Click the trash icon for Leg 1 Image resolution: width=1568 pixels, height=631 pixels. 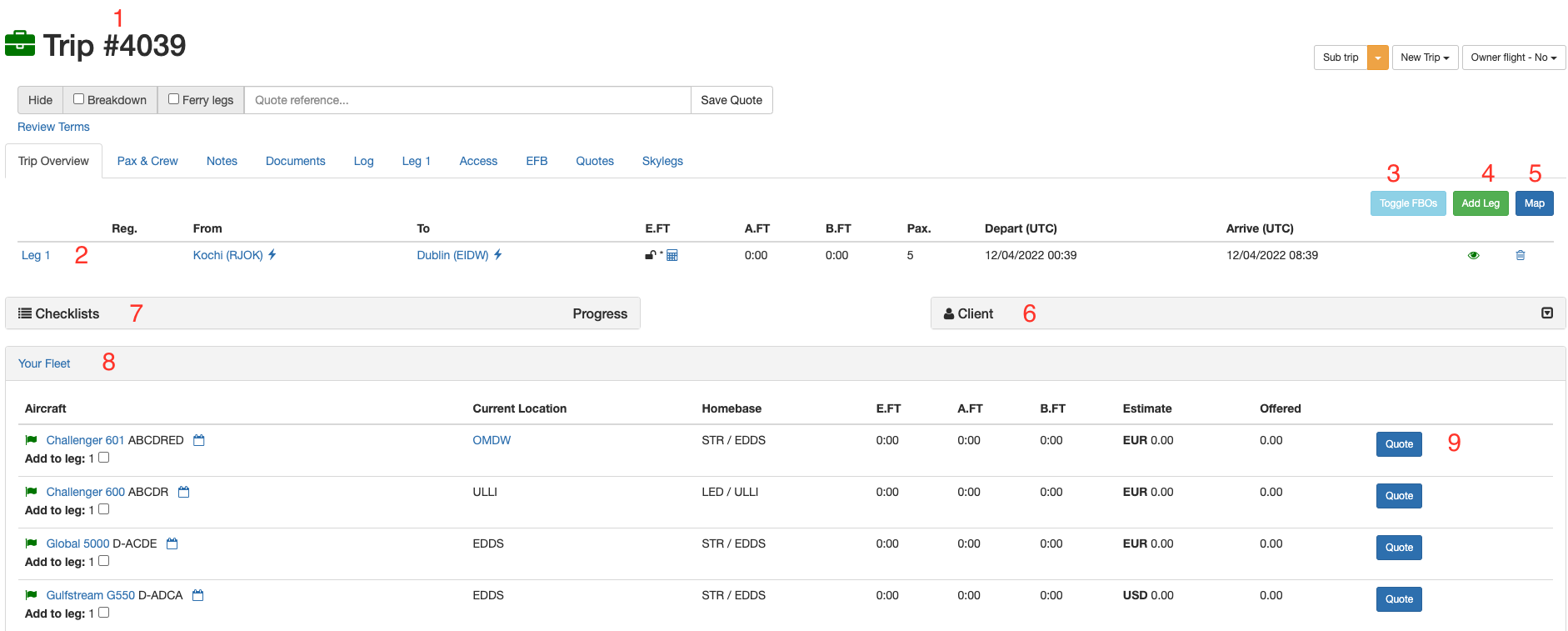click(1520, 255)
